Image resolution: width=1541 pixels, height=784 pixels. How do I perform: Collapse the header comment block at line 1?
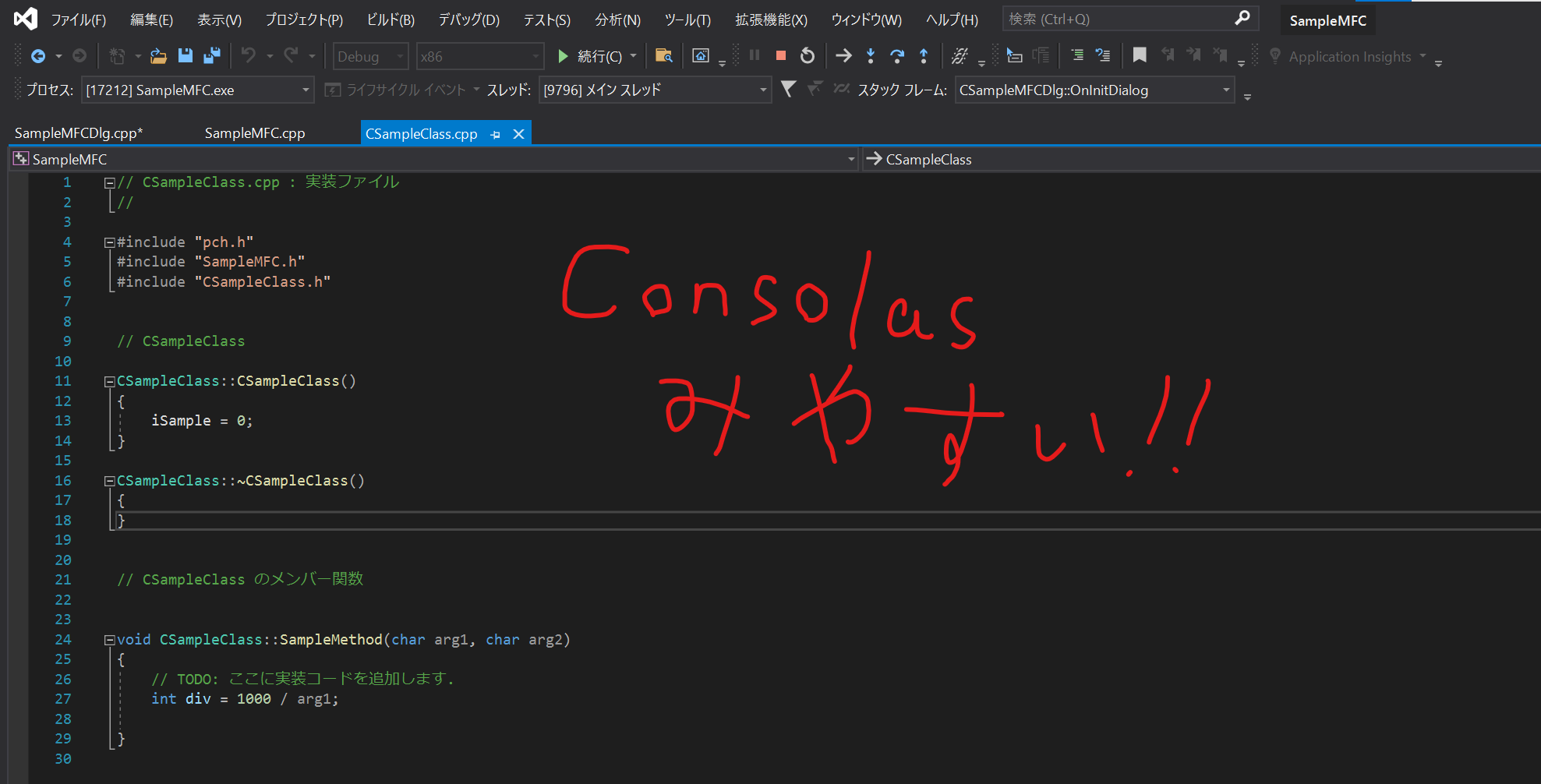[110, 183]
